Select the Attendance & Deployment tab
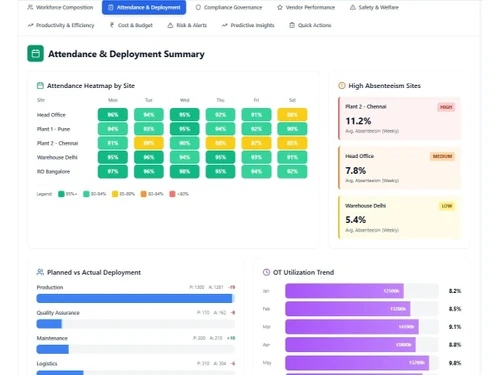The height and width of the screenshot is (375, 500). pos(144,7)
